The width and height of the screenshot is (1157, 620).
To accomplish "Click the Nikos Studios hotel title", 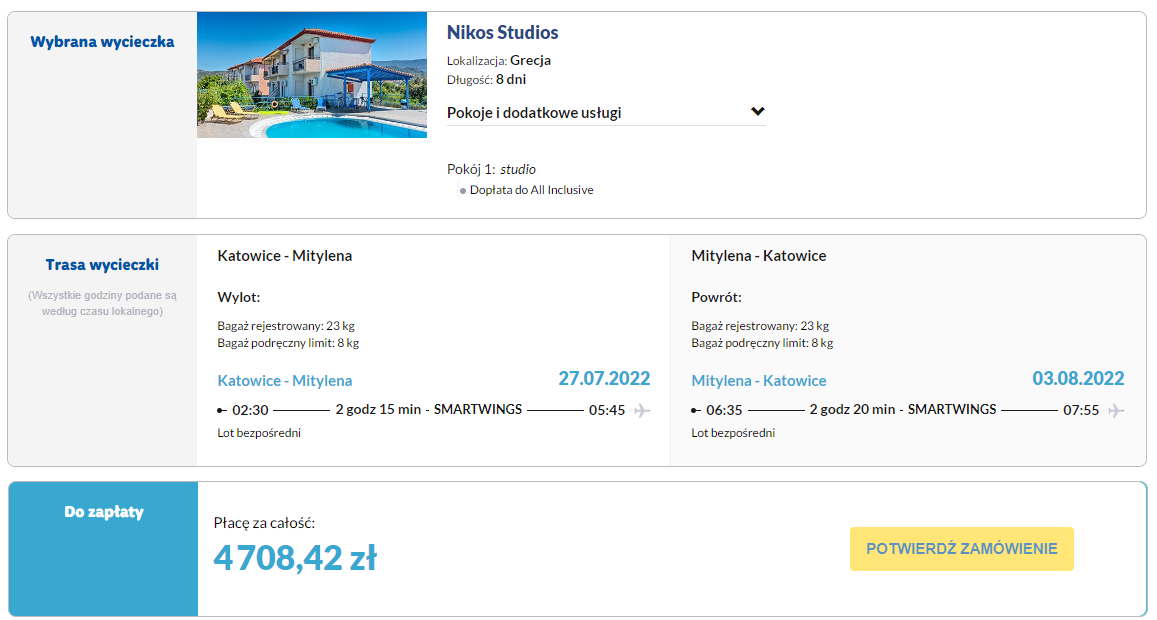I will [x=503, y=33].
